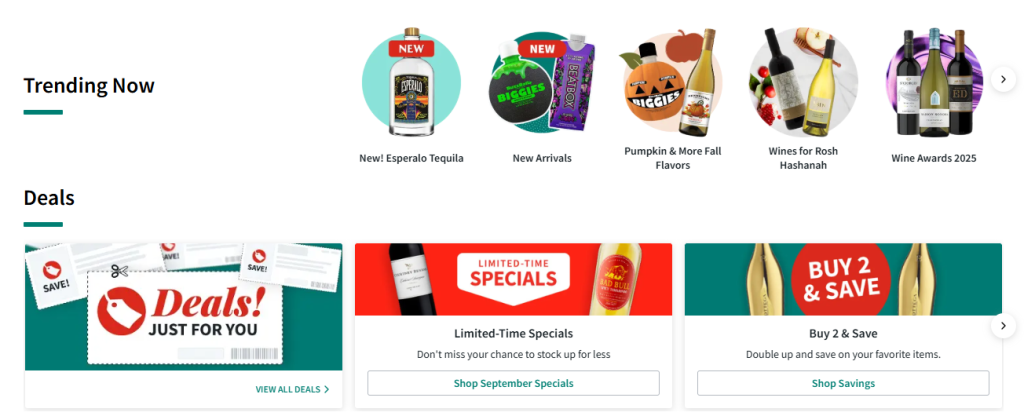Click the Wine Awards 2025 label

pyautogui.click(x=934, y=158)
